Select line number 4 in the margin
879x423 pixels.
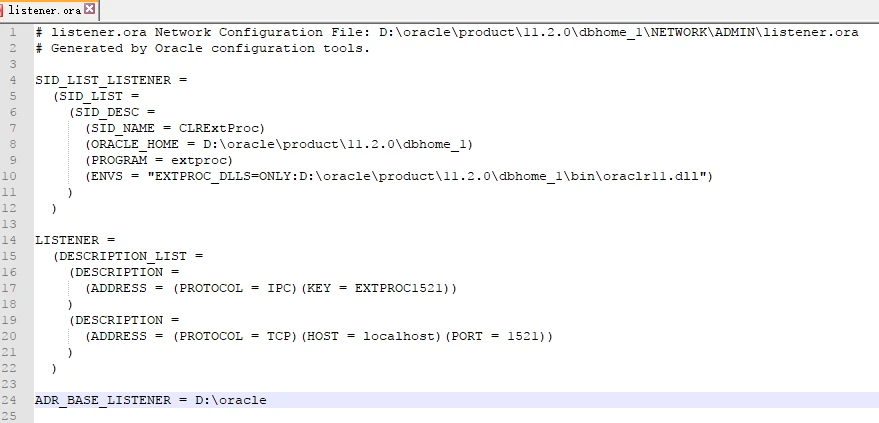tap(13, 80)
